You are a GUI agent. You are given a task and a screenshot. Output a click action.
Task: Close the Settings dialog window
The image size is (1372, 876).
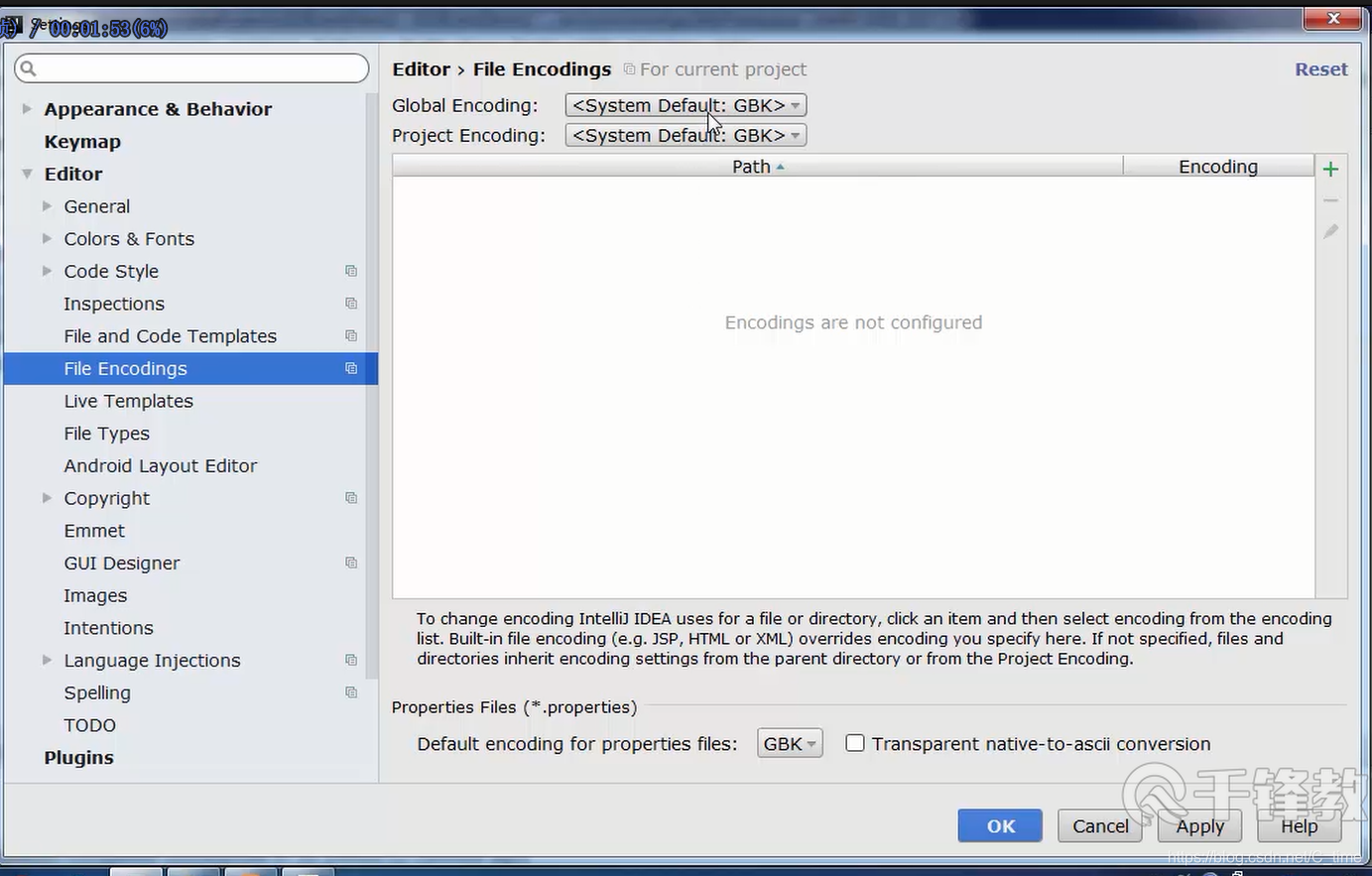pyautogui.click(x=1333, y=18)
